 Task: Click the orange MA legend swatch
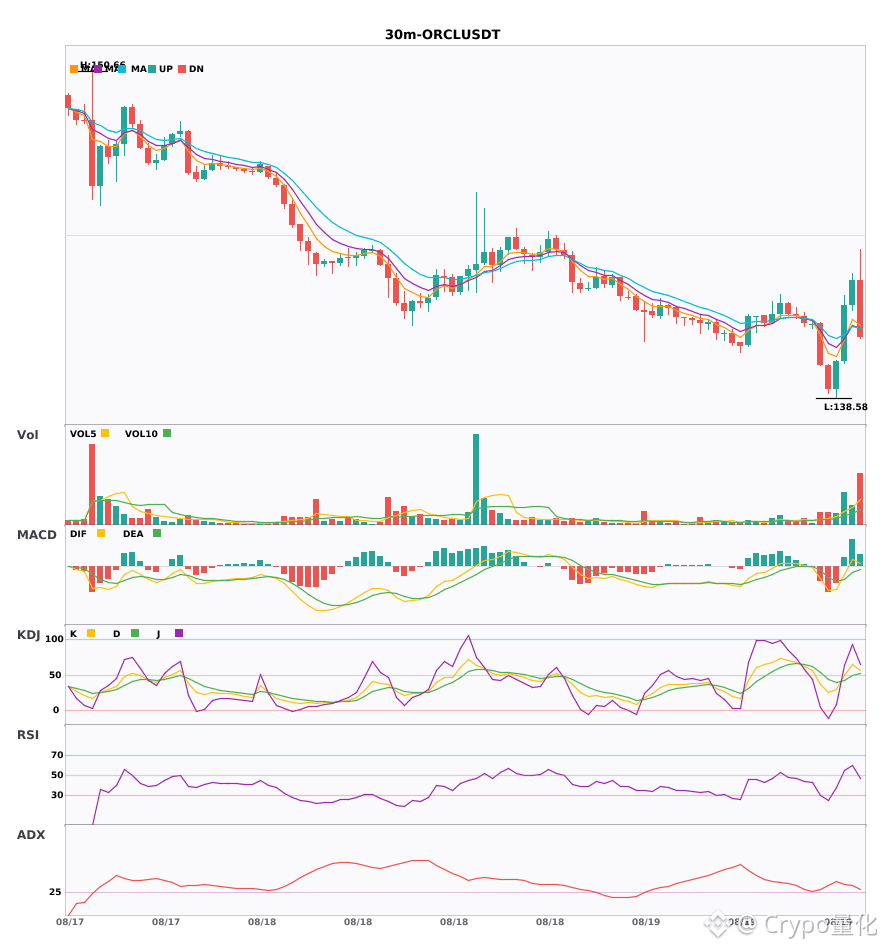click(74, 69)
